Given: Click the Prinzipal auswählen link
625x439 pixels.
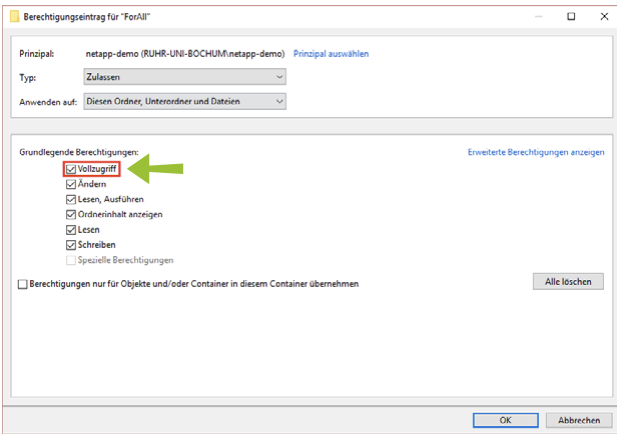Looking at the screenshot, I should pyautogui.click(x=331, y=54).
